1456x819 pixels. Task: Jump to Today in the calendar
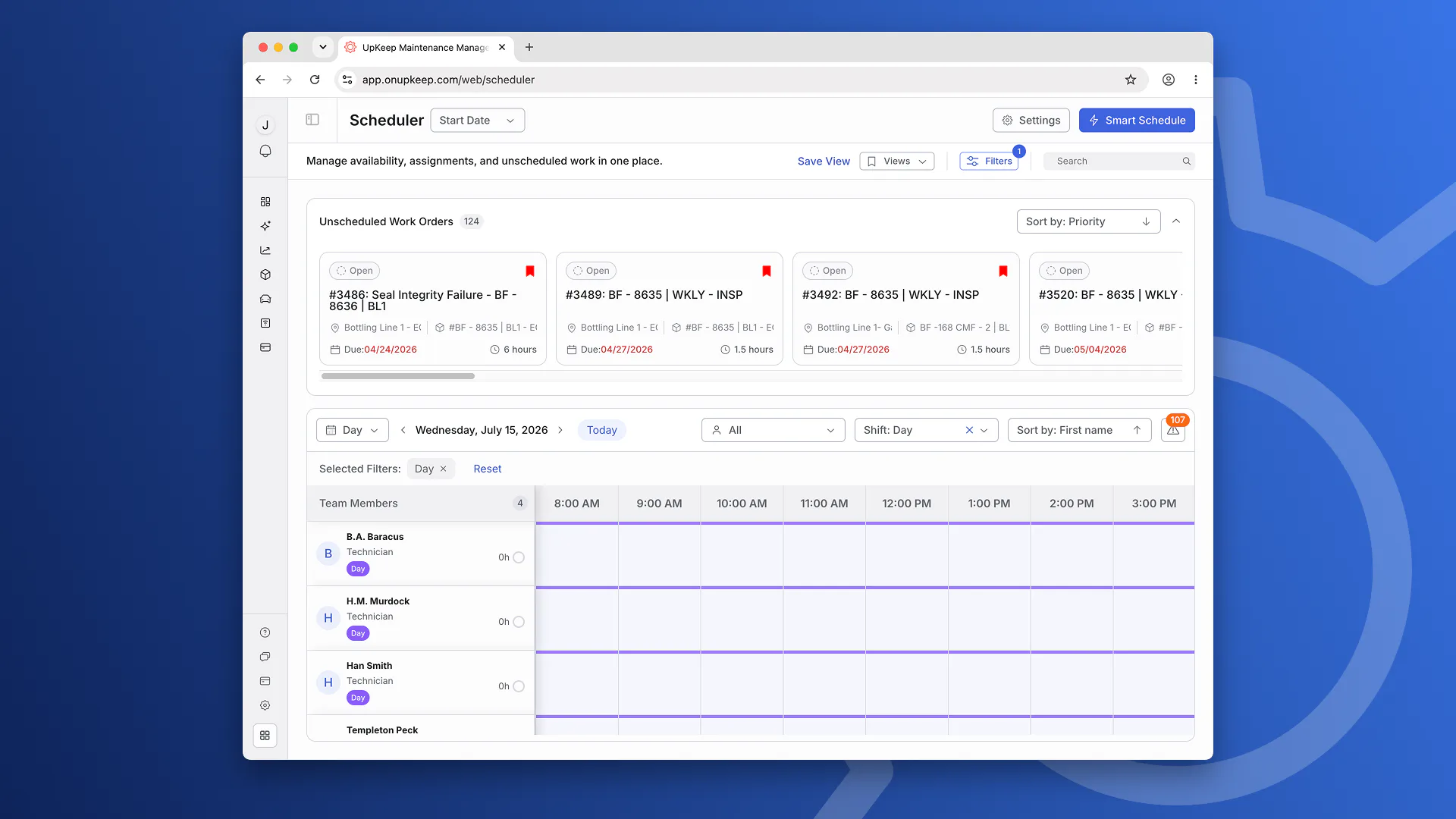(602, 430)
